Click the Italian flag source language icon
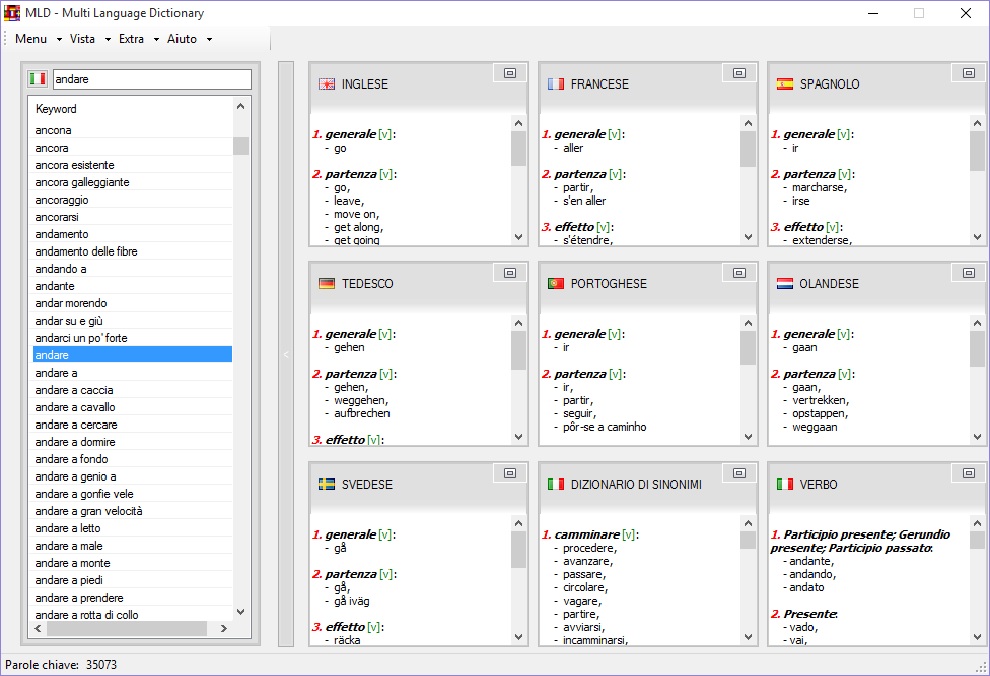The image size is (990, 676). tap(37, 79)
